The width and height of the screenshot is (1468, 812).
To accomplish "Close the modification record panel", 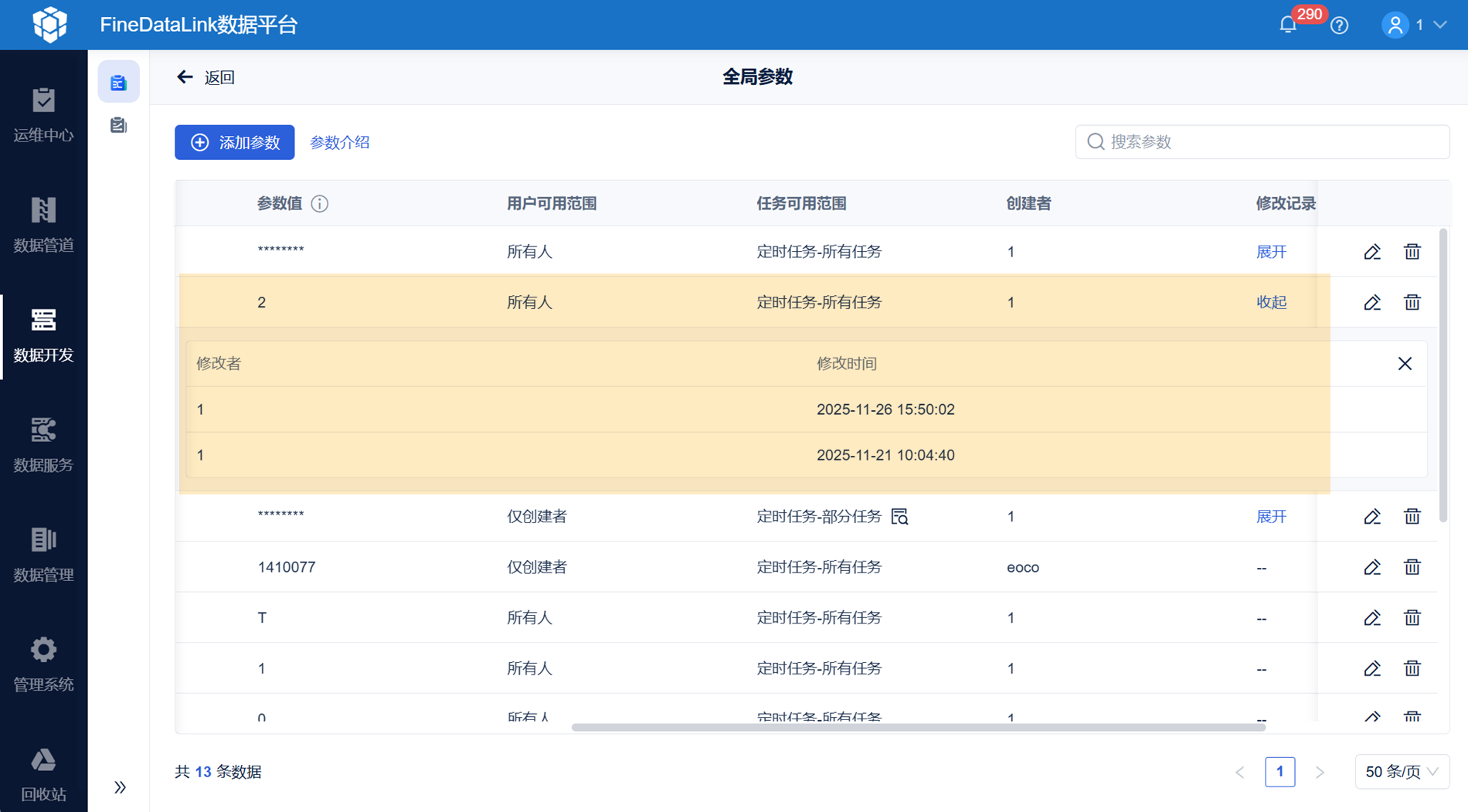I will coord(1405,363).
